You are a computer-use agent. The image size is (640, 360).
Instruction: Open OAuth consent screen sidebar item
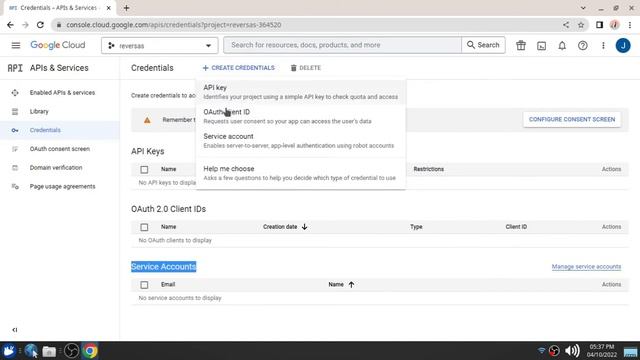pyautogui.click(x=60, y=149)
